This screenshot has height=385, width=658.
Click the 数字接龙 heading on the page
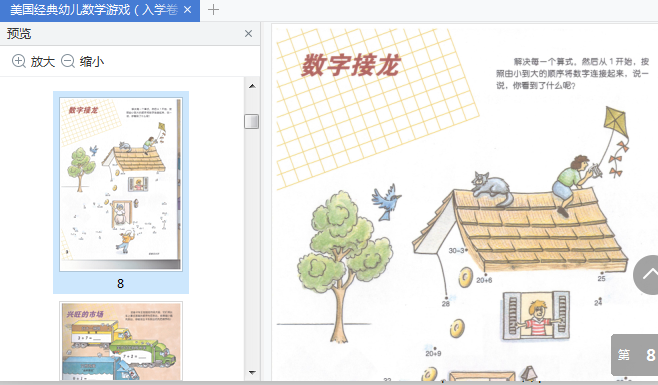point(351,65)
